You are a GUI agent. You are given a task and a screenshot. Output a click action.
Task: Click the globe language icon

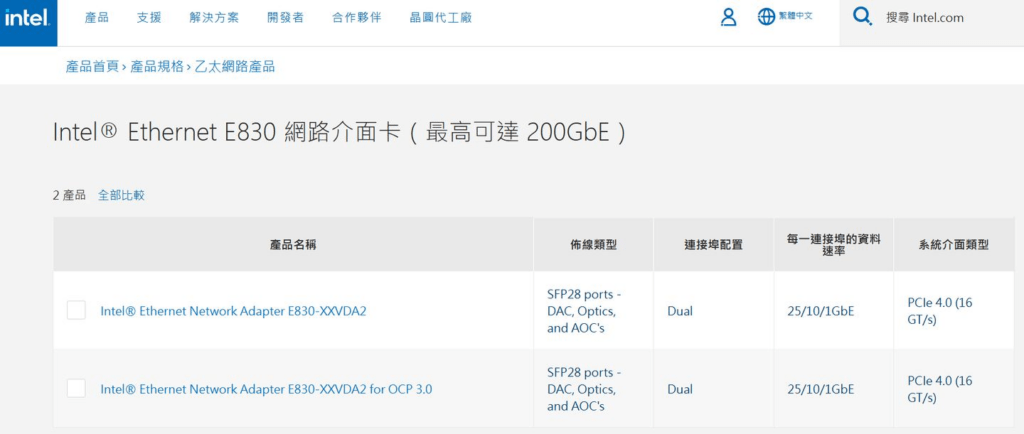coord(766,17)
